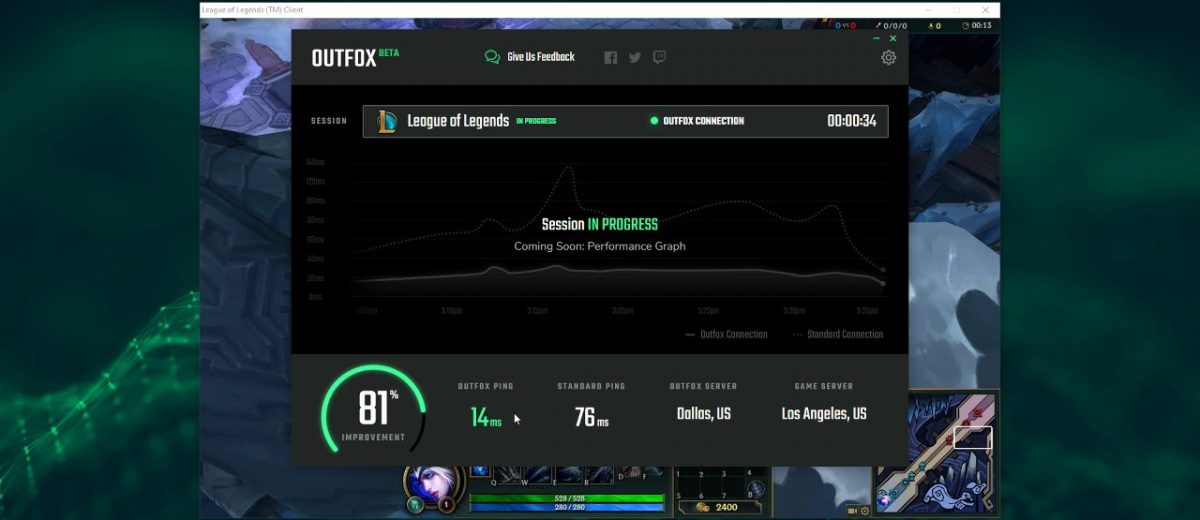Click the B recall button icon
Viewport: 1200px width, 520px height.
coord(757,488)
